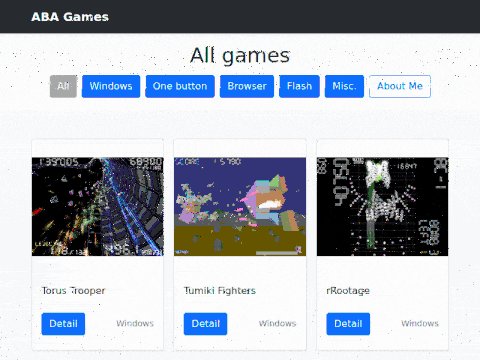
Task: Click the rRootage screenshot thumbnail
Action: pos(382,207)
